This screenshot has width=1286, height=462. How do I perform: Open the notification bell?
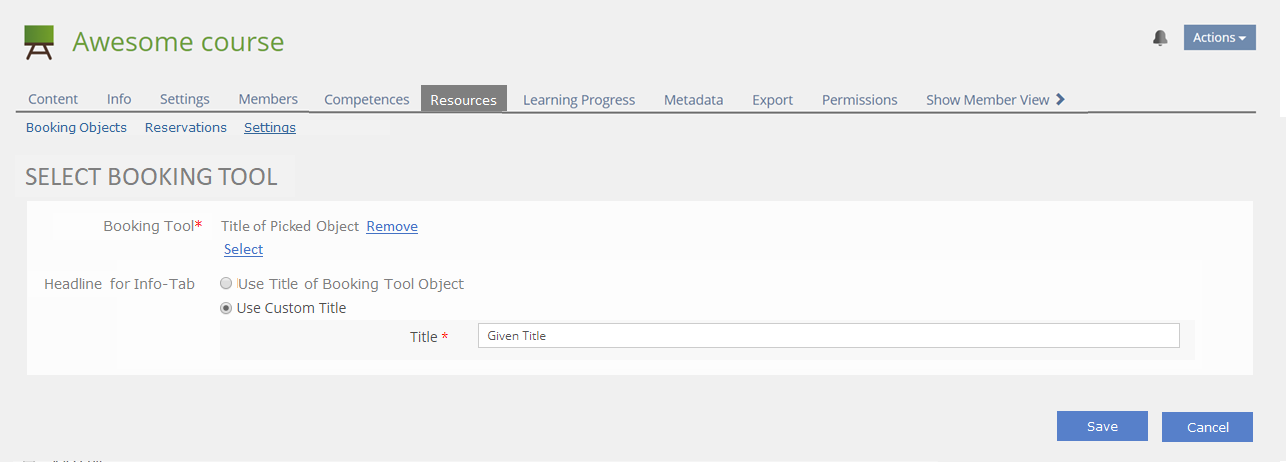click(1160, 38)
